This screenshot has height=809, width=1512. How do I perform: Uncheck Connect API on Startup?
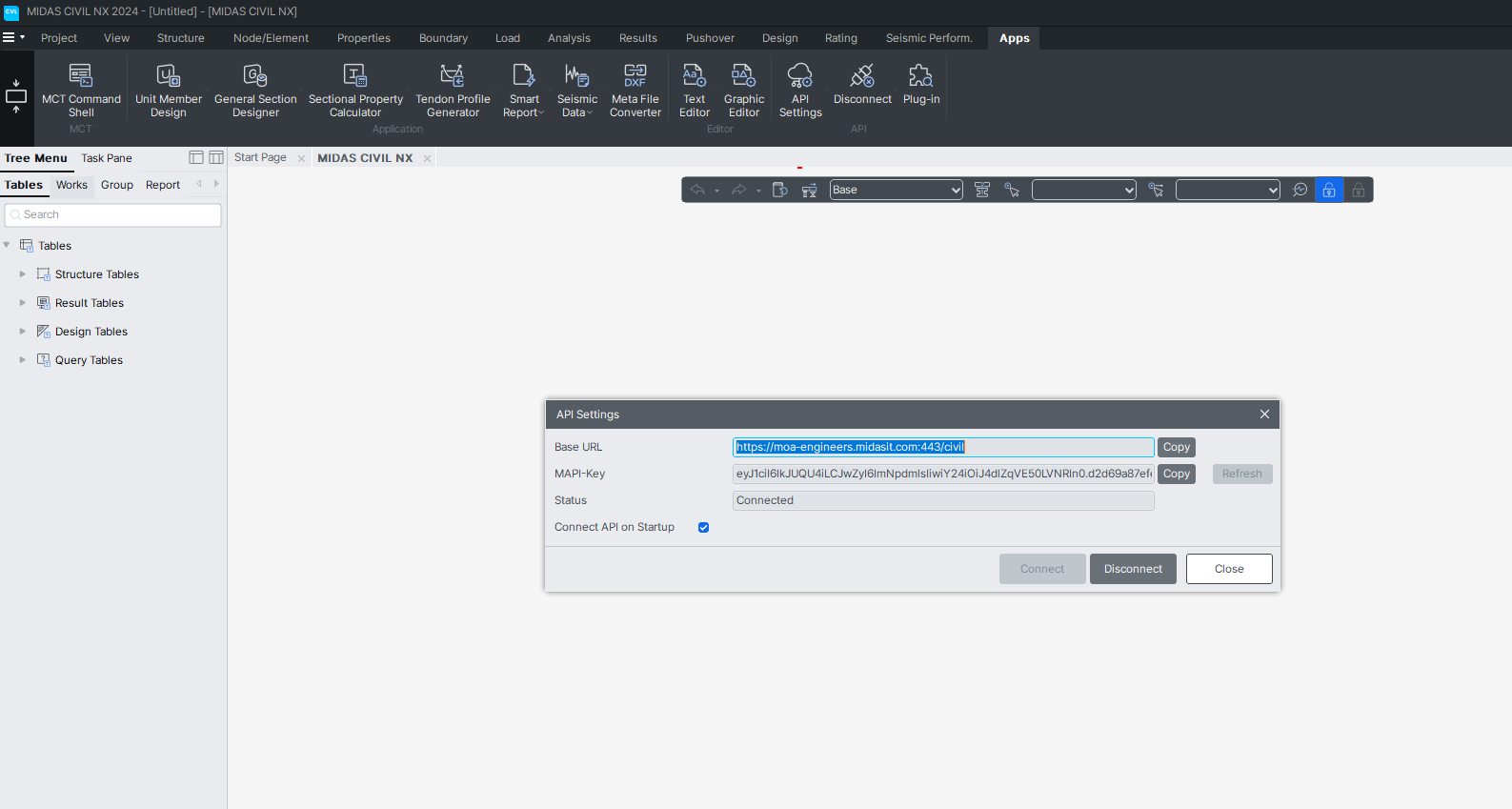click(x=704, y=527)
